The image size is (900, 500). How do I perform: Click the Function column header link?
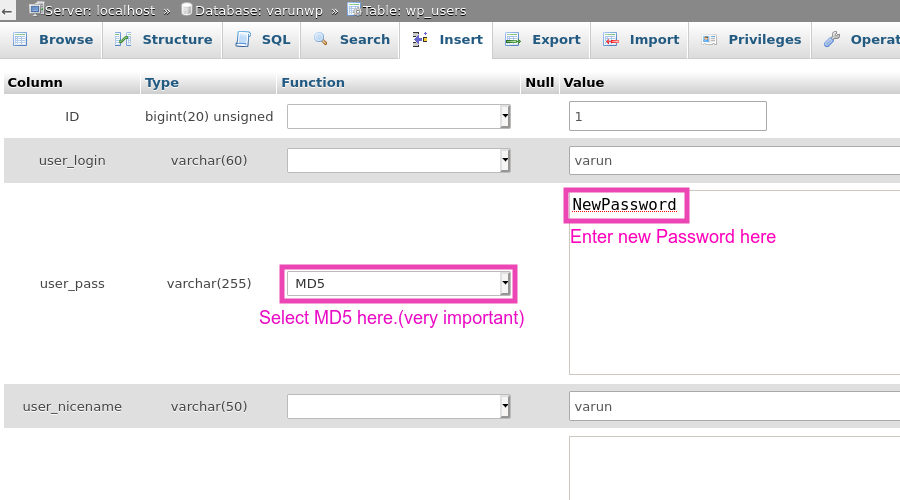(x=313, y=83)
